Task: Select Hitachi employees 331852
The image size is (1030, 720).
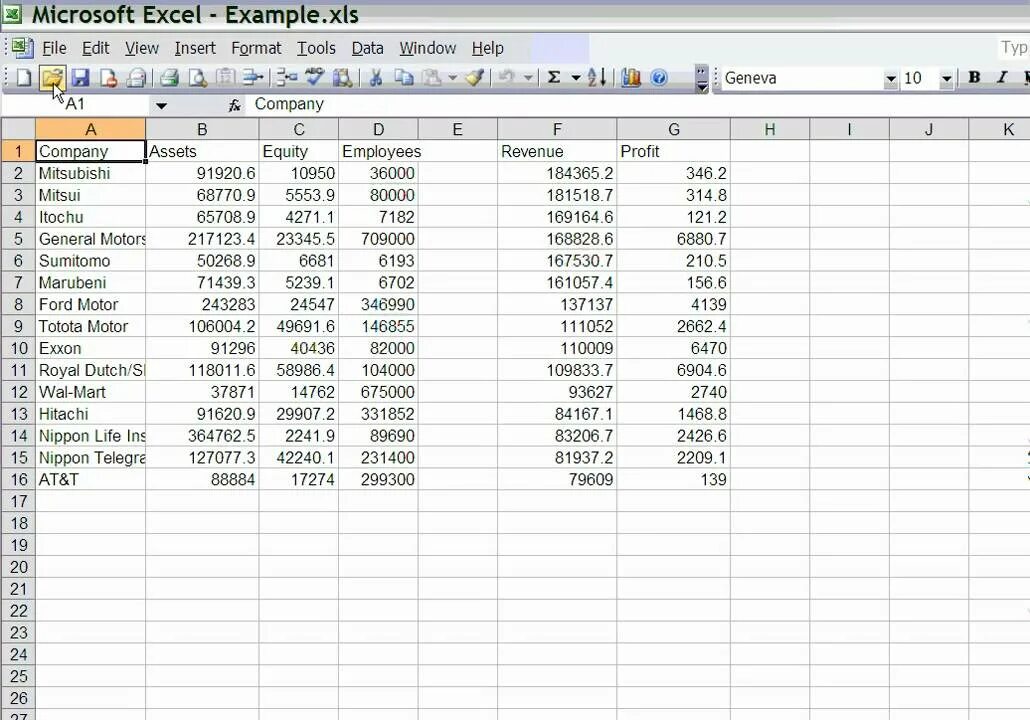Action: point(378,414)
